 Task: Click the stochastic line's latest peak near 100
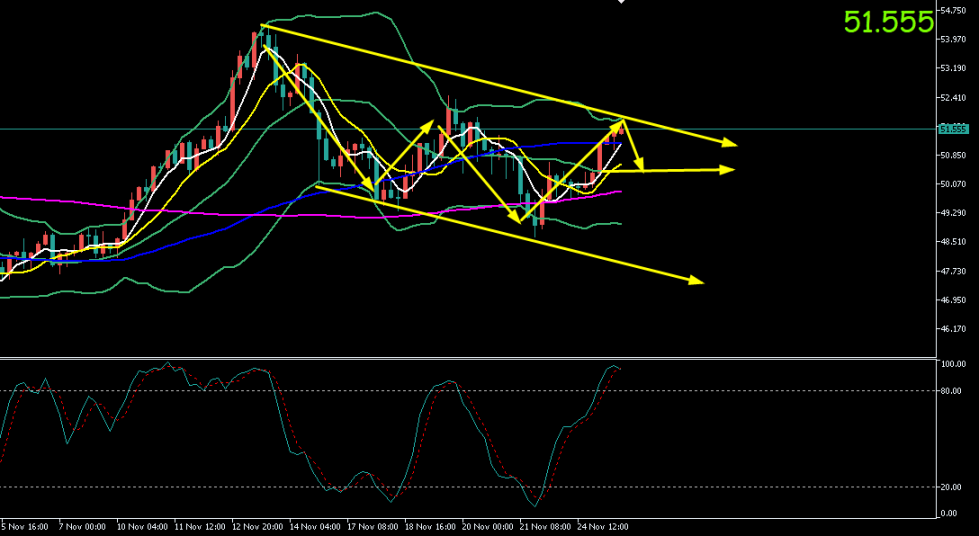pos(612,366)
